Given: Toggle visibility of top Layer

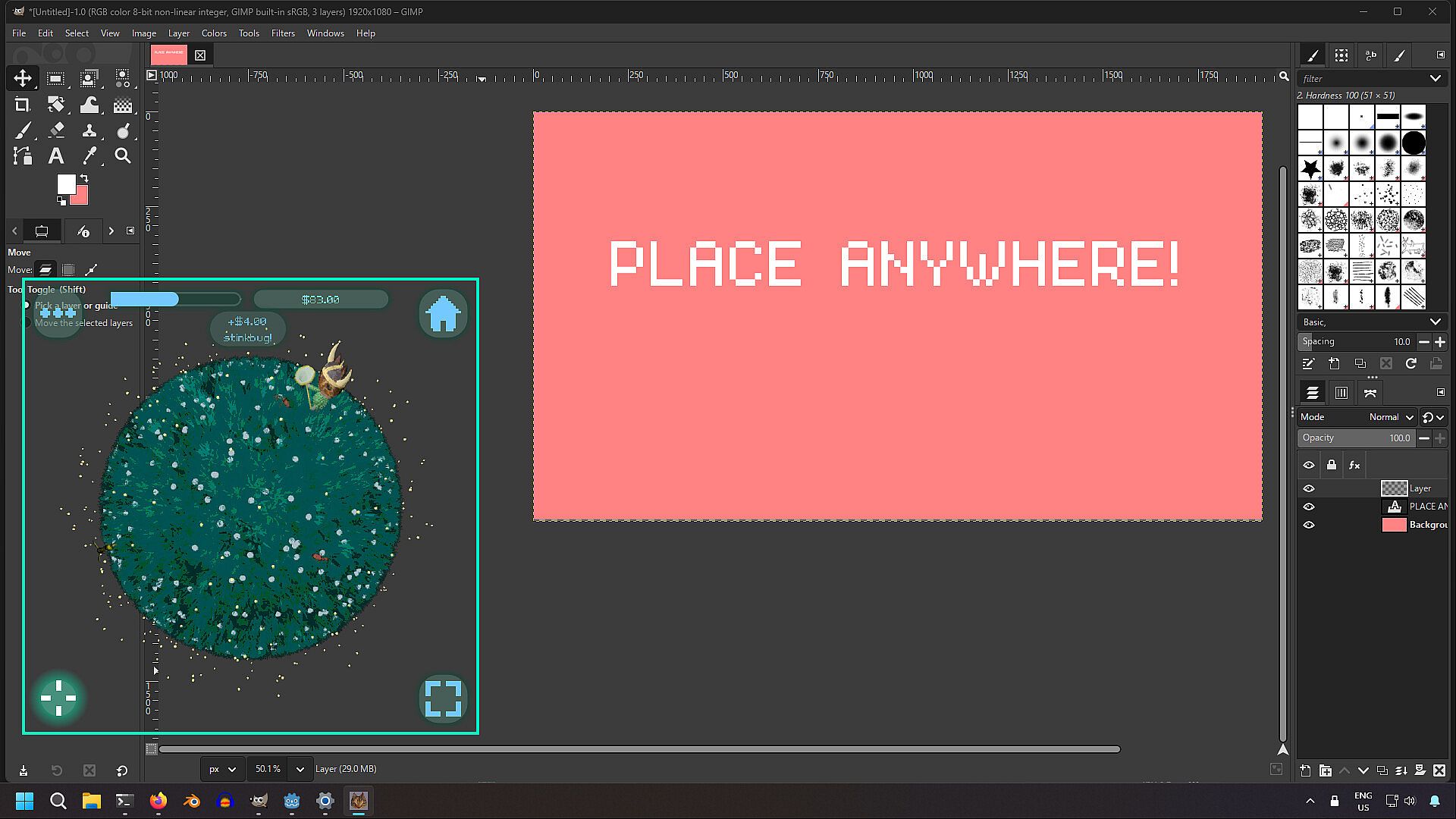Looking at the screenshot, I should point(1309,488).
